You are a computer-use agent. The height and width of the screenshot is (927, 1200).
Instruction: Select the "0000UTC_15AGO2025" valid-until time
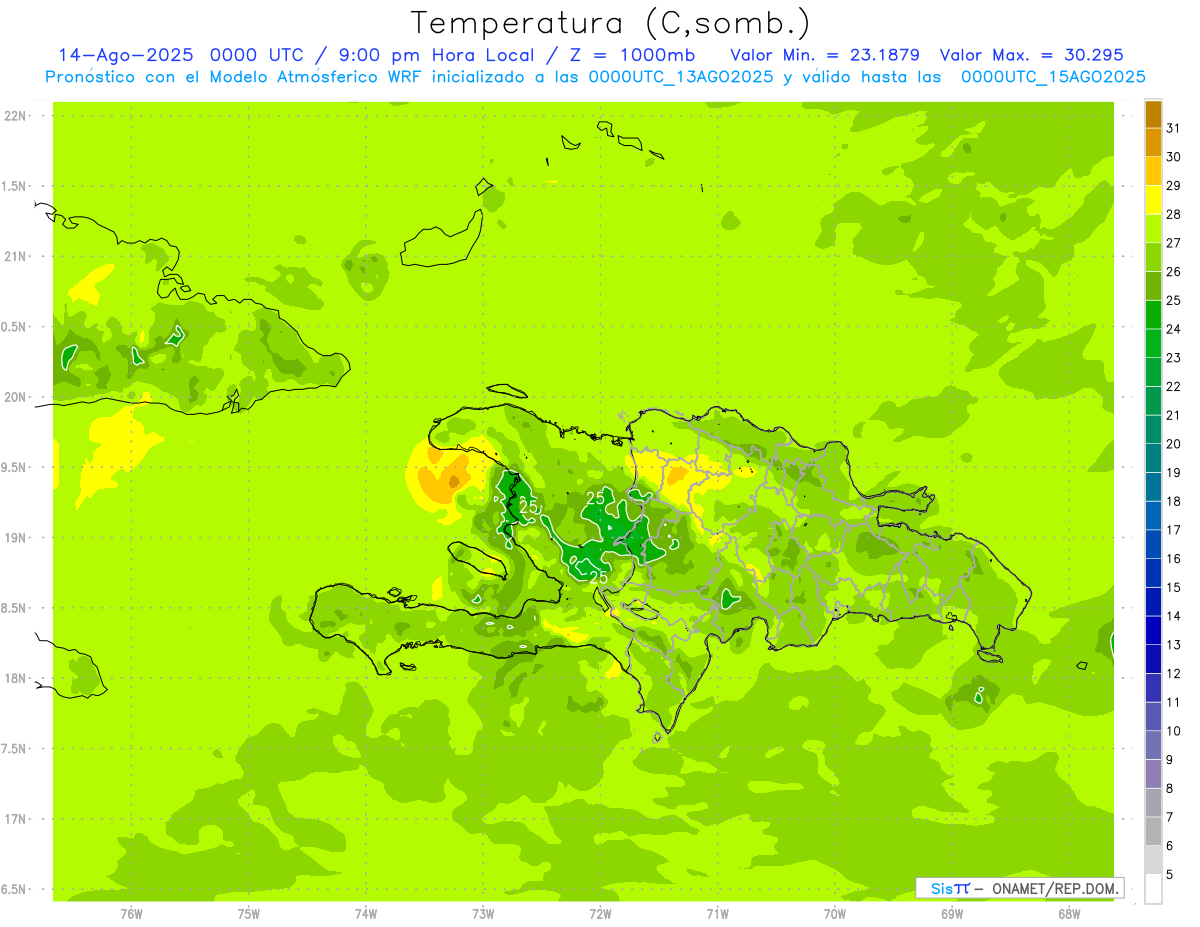[x=1053, y=77]
